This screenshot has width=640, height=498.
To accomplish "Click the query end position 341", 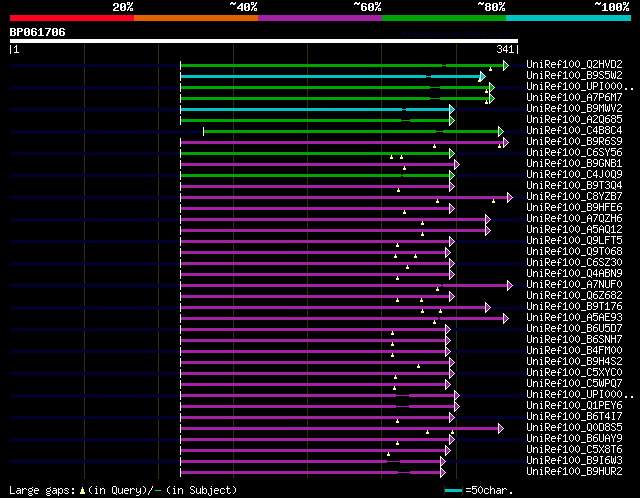I will coord(505,49).
